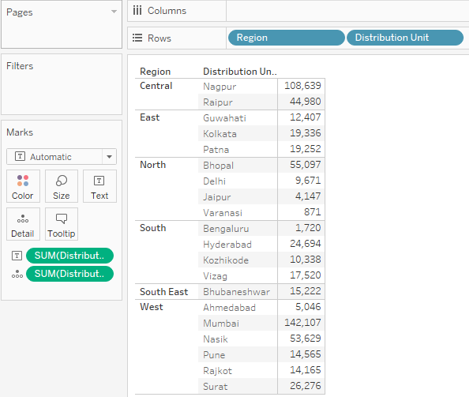Select the Hyderabad row label
The width and height of the screenshot is (469, 397).
pyautogui.click(x=227, y=245)
